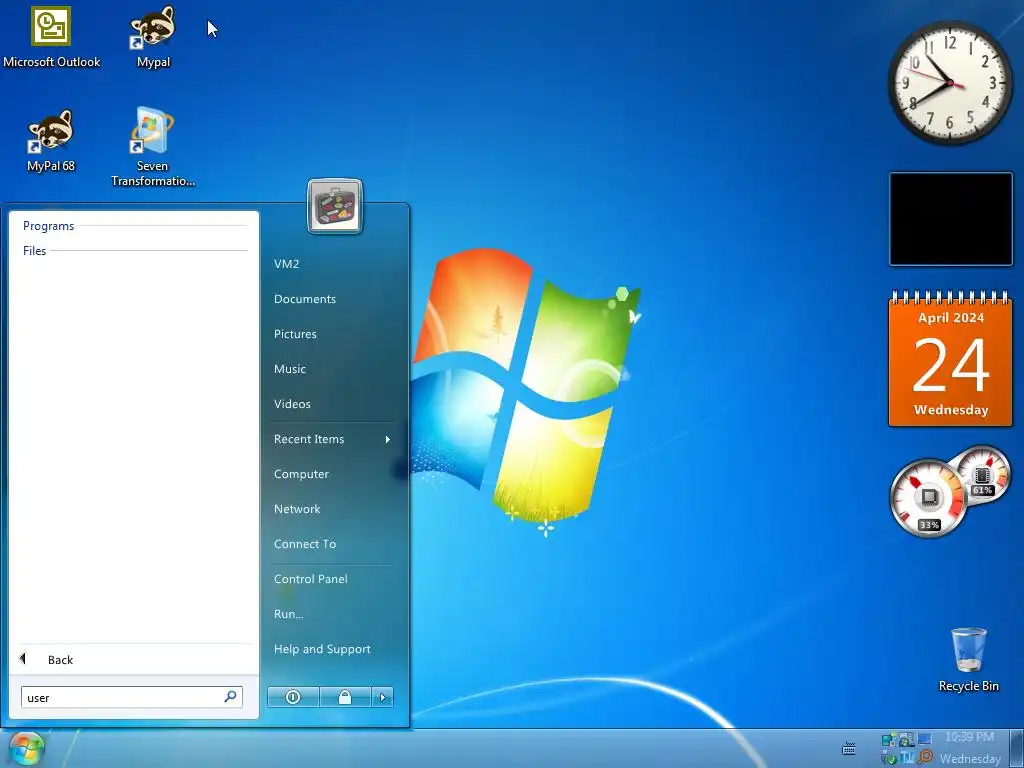The height and width of the screenshot is (768, 1024).
Task: Click the Files search results header
Action: 35,251
